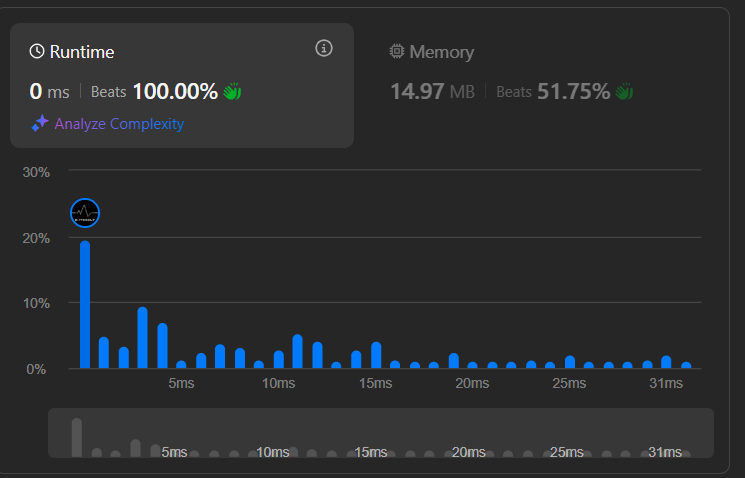This screenshot has height=478, width=745.
Task: Click the chart bar above the 15ms label
Action: (376, 355)
